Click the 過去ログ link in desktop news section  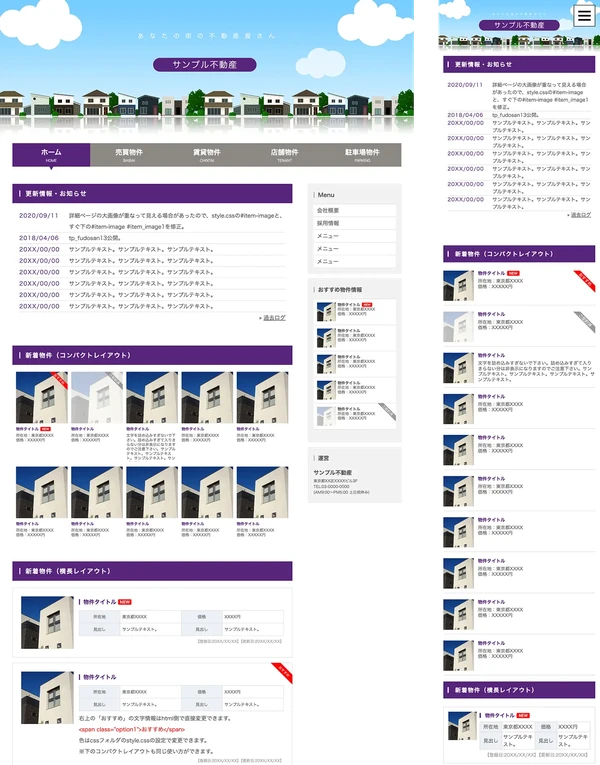point(273,318)
